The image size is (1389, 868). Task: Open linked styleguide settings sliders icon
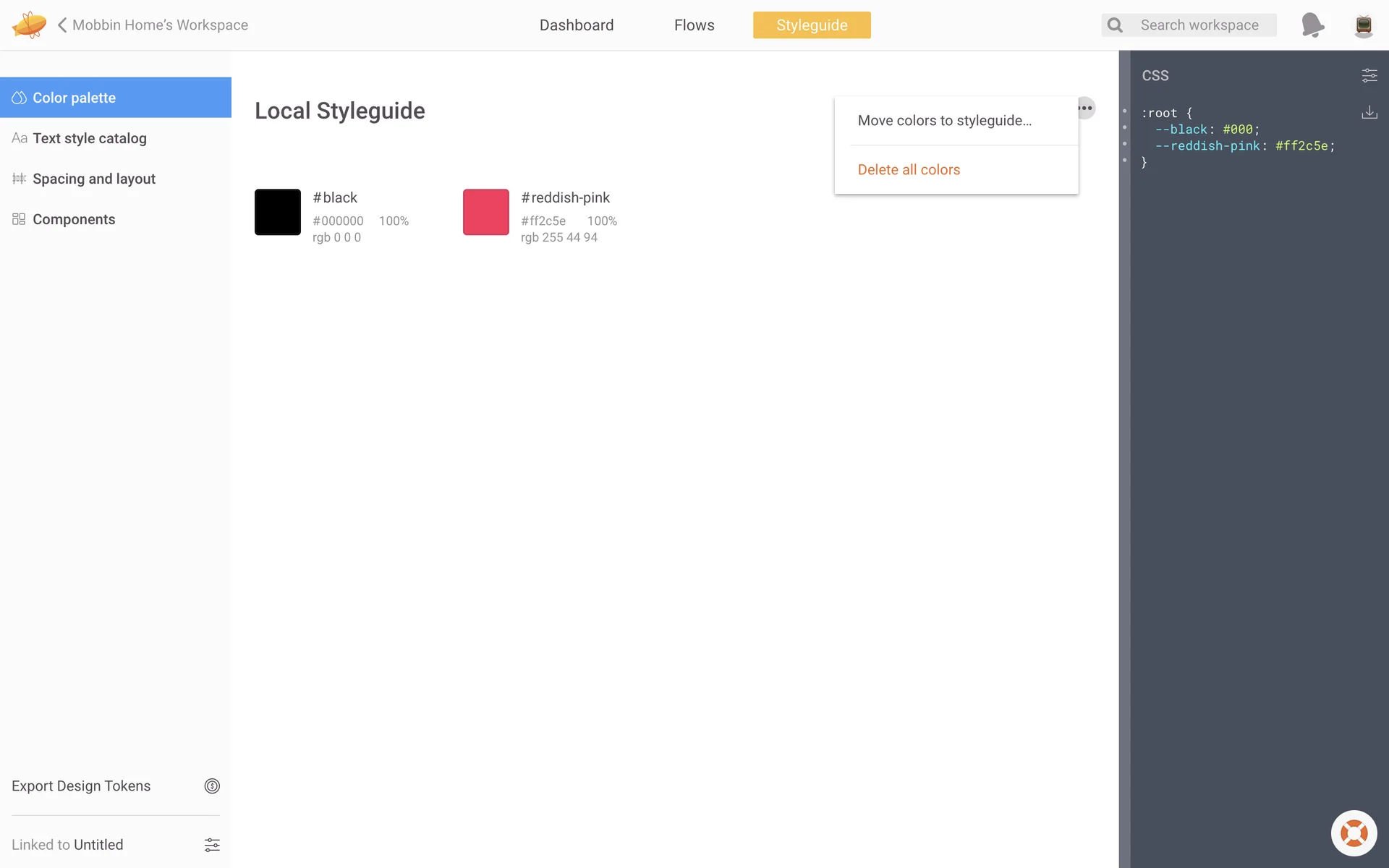coord(212,845)
